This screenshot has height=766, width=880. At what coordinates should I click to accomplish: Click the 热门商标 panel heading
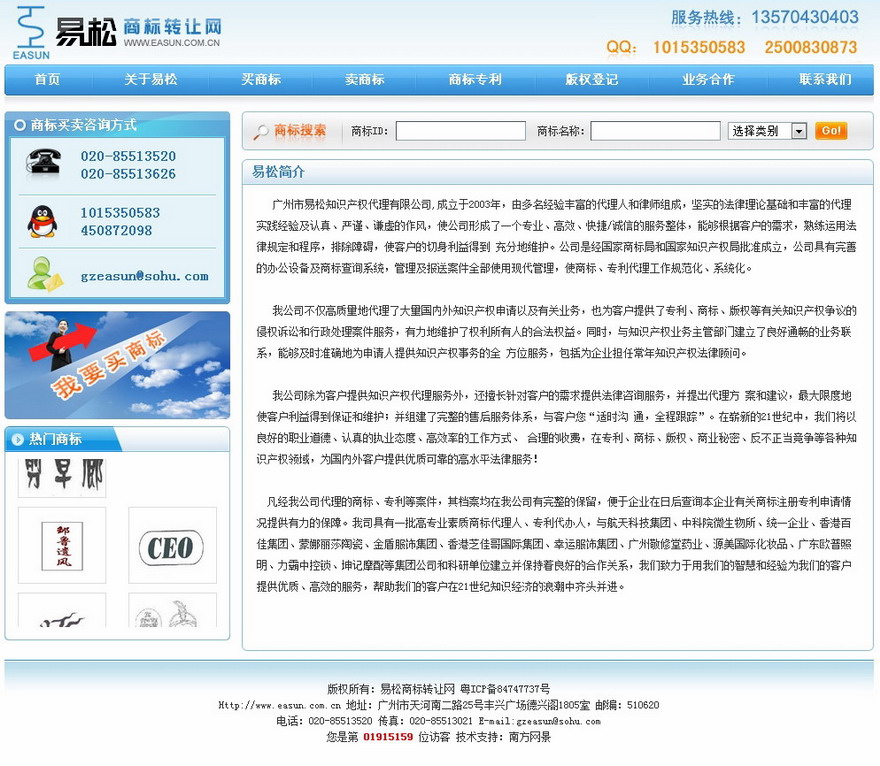[56, 439]
